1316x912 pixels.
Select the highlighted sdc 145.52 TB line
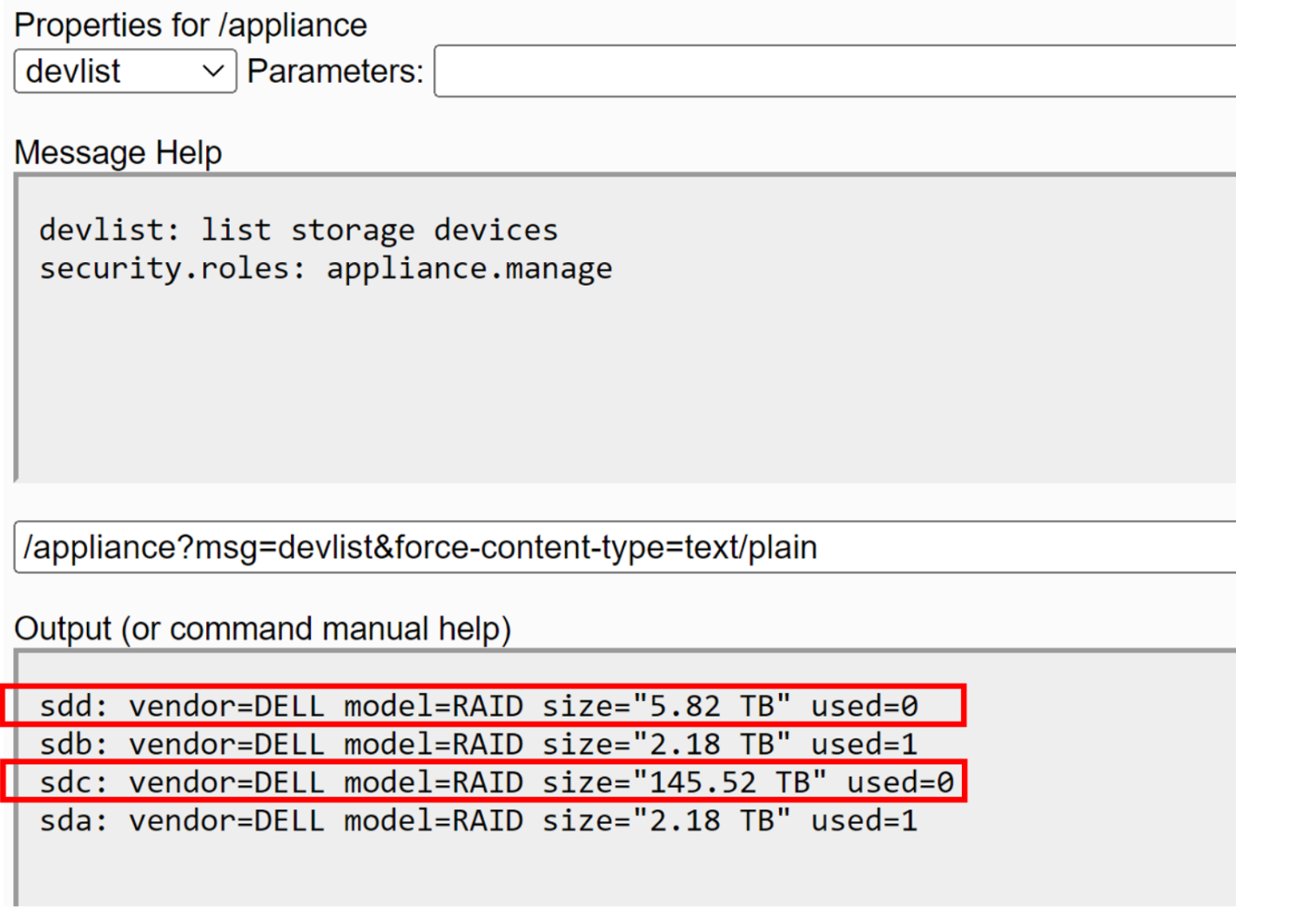click(x=495, y=783)
